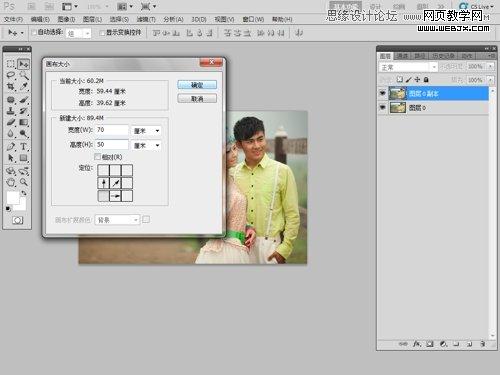Select the Clone Stamp tool

coord(11,111)
